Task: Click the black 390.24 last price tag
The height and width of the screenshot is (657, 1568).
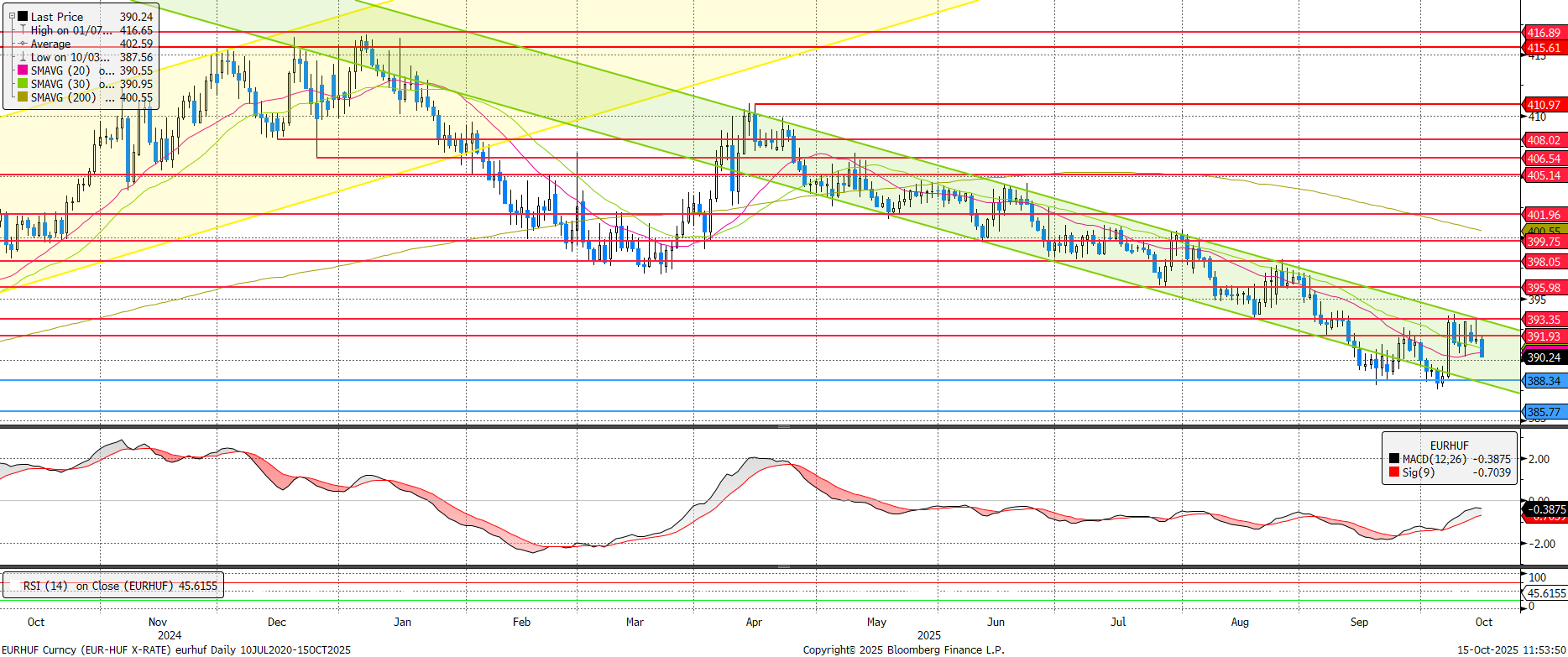Action: tap(1543, 357)
